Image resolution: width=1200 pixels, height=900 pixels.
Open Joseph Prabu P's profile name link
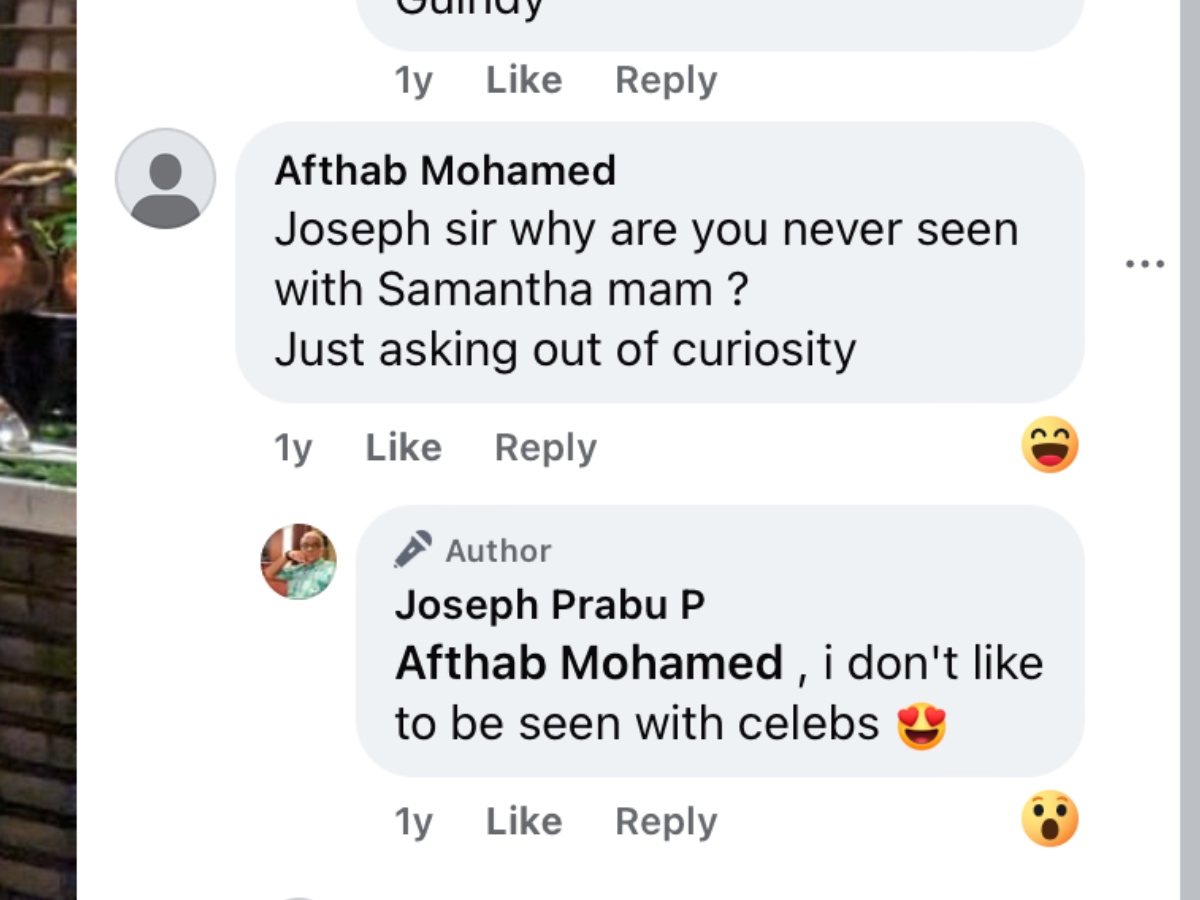[x=549, y=605]
